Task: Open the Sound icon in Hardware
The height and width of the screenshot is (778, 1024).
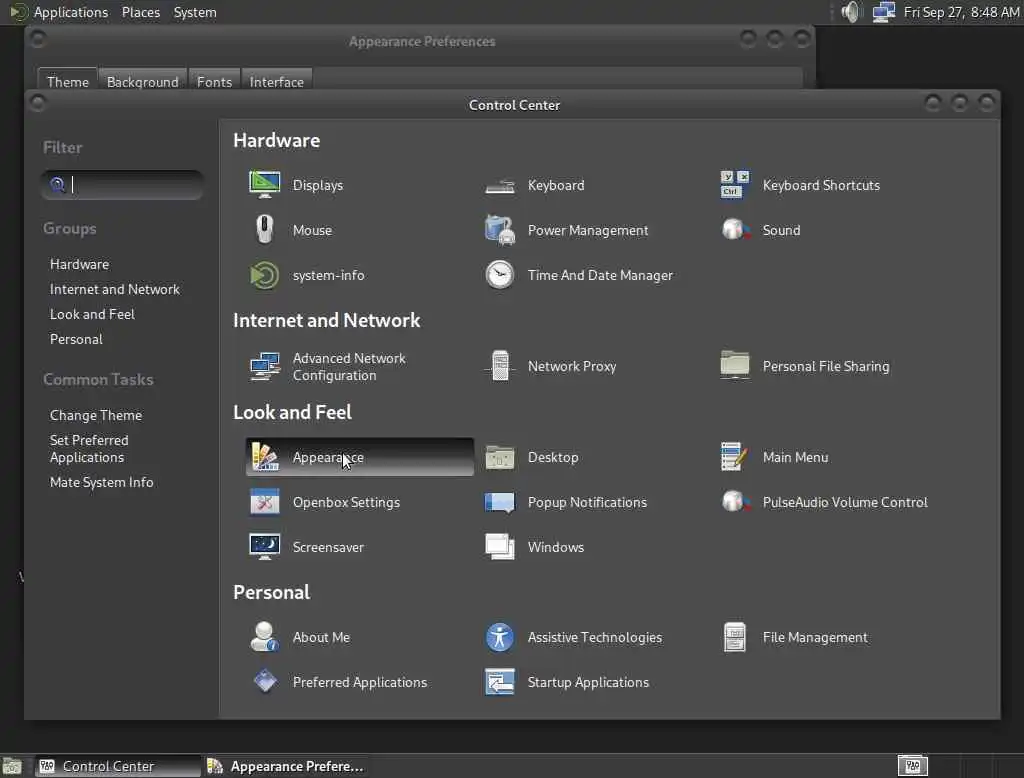Action: pyautogui.click(x=735, y=229)
